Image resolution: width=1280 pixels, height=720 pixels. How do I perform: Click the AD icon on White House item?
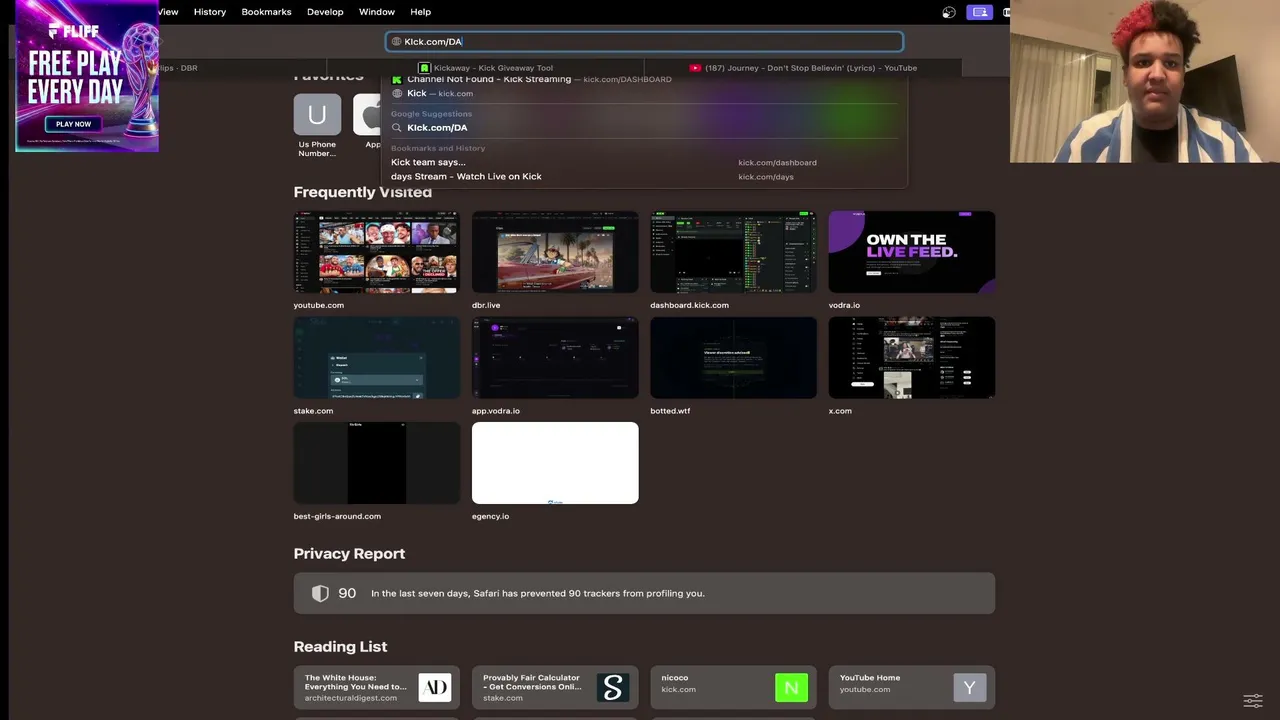[x=435, y=687]
